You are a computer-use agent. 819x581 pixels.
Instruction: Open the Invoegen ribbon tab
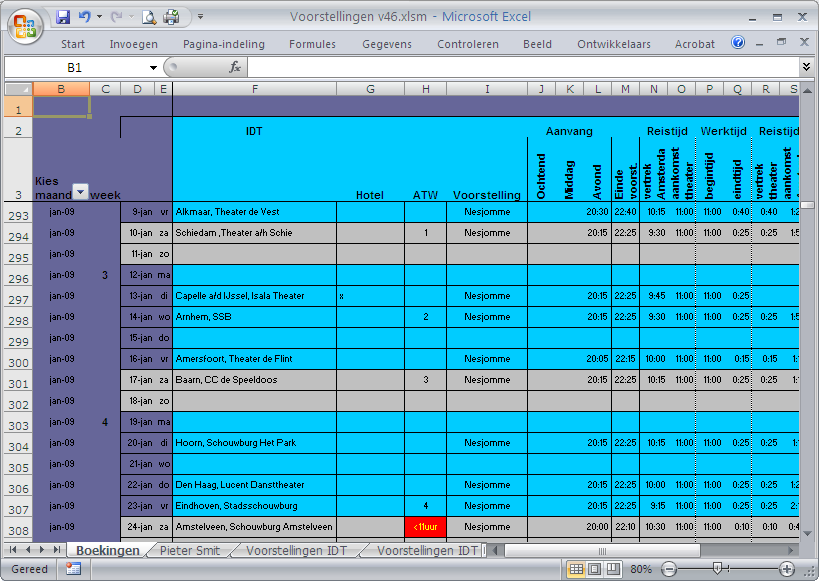[134, 44]
